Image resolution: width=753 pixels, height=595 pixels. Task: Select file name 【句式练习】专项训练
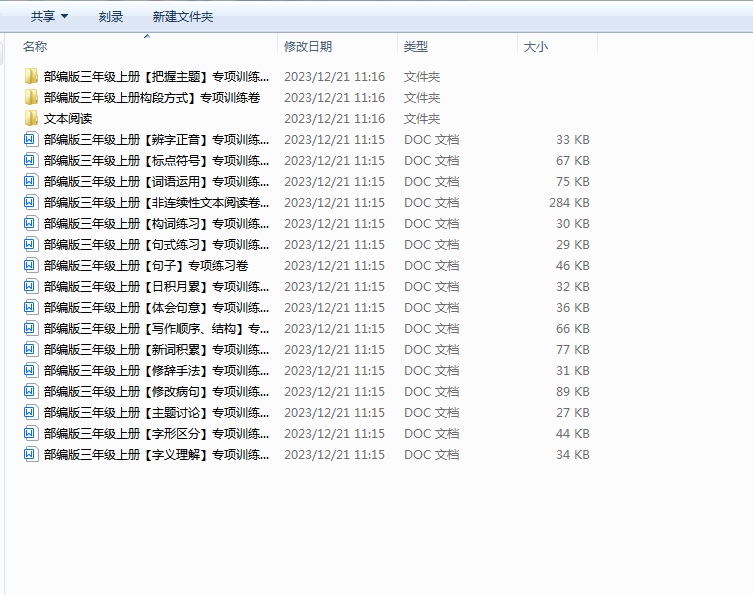[157, 244]
